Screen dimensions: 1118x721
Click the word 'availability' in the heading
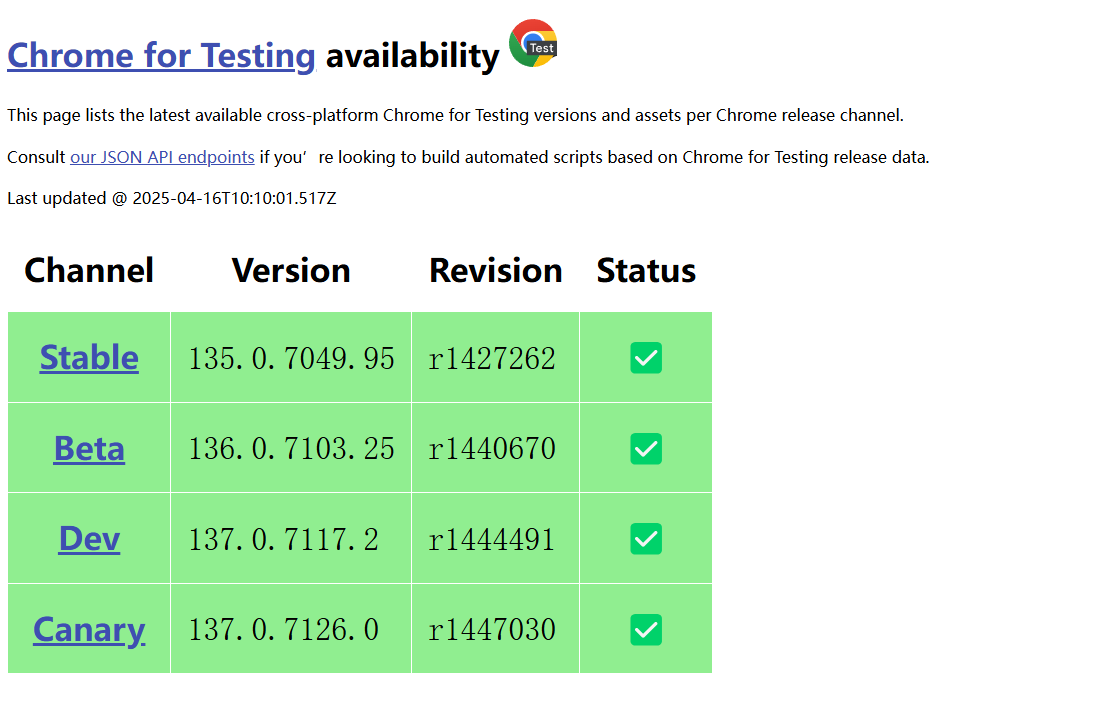pyautogui.click(x=413, y=56)
